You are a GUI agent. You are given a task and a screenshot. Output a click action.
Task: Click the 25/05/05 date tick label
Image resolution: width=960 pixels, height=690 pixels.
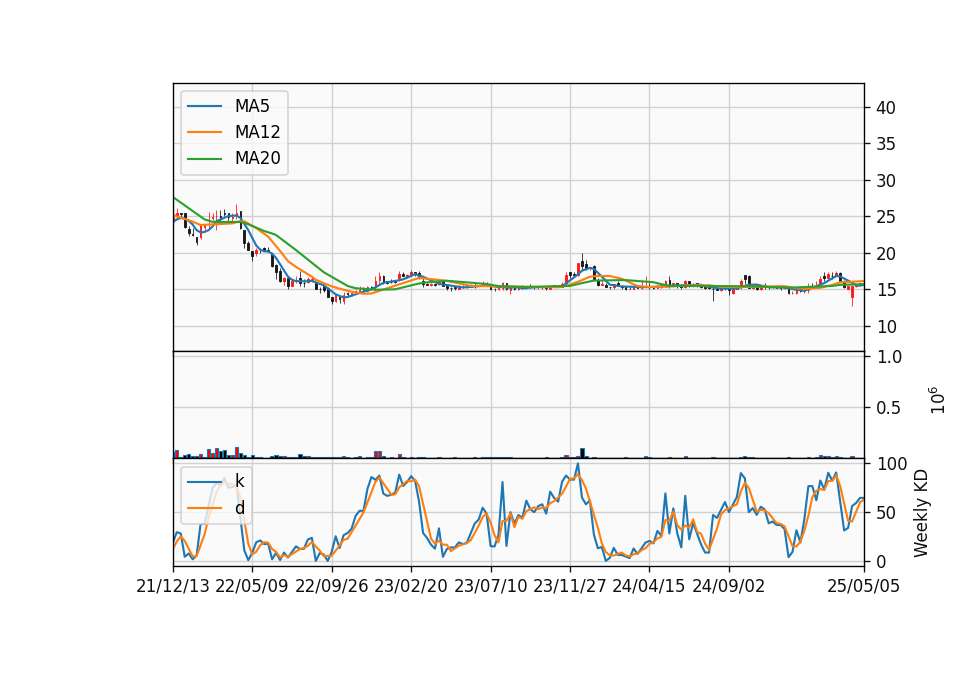[864, 586]
